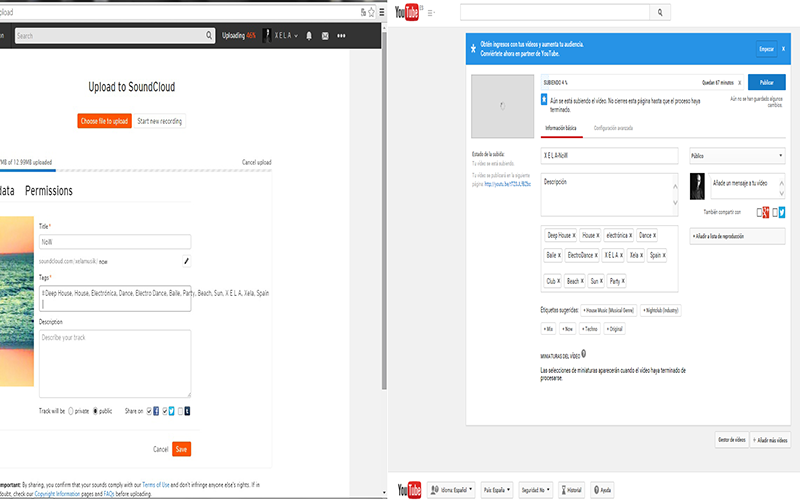Switch to SoundCloud Permissions tab
Image resolution: width=800 pixels, height=500 pixels.
[x=49, y=191]
